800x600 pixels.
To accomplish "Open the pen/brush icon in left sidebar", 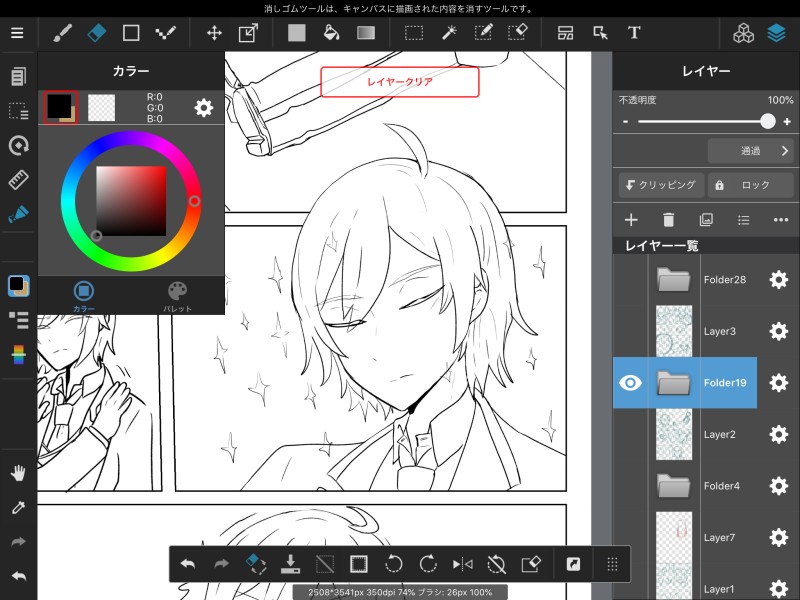I will (x=18, y=214).
